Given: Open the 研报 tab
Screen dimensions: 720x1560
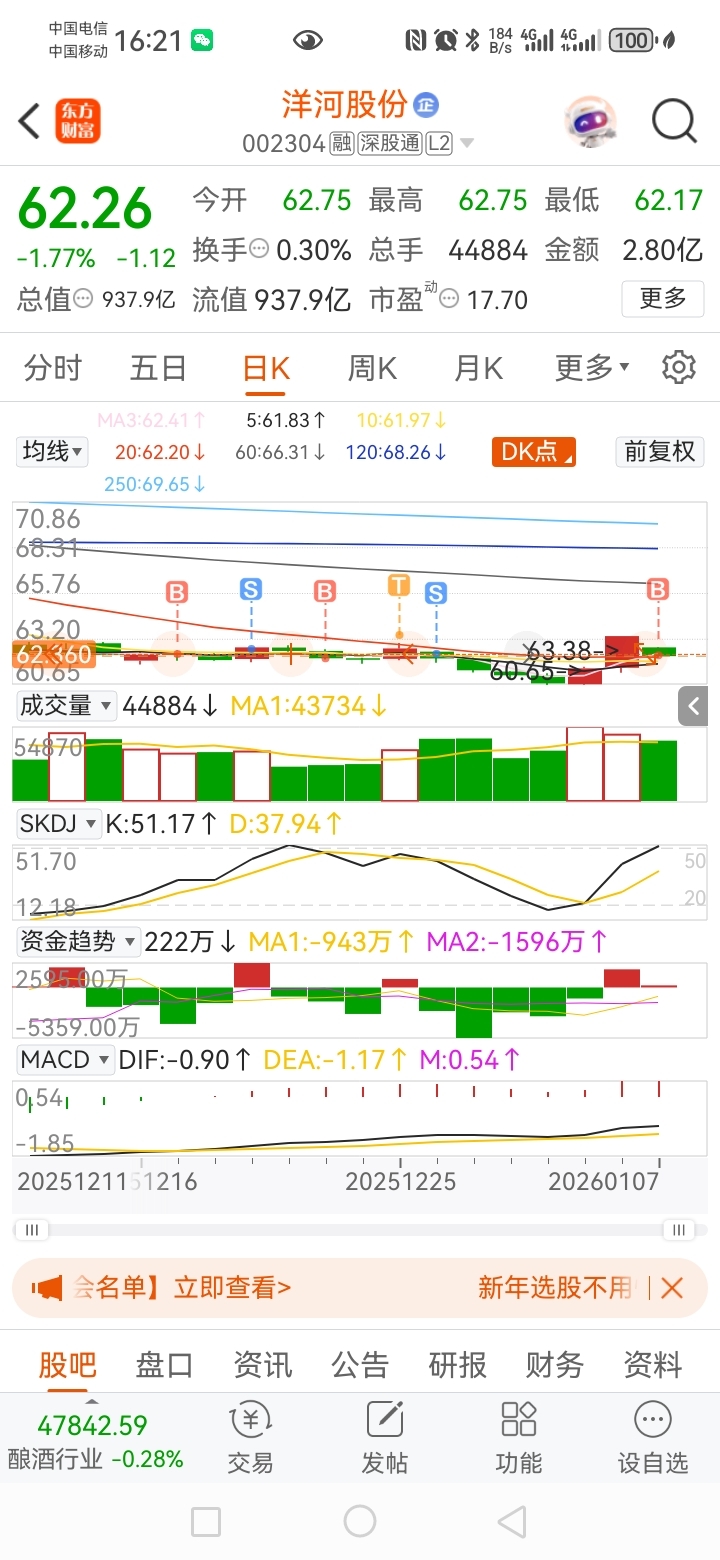Looking at the screenshot, I should coord(457,1365).
